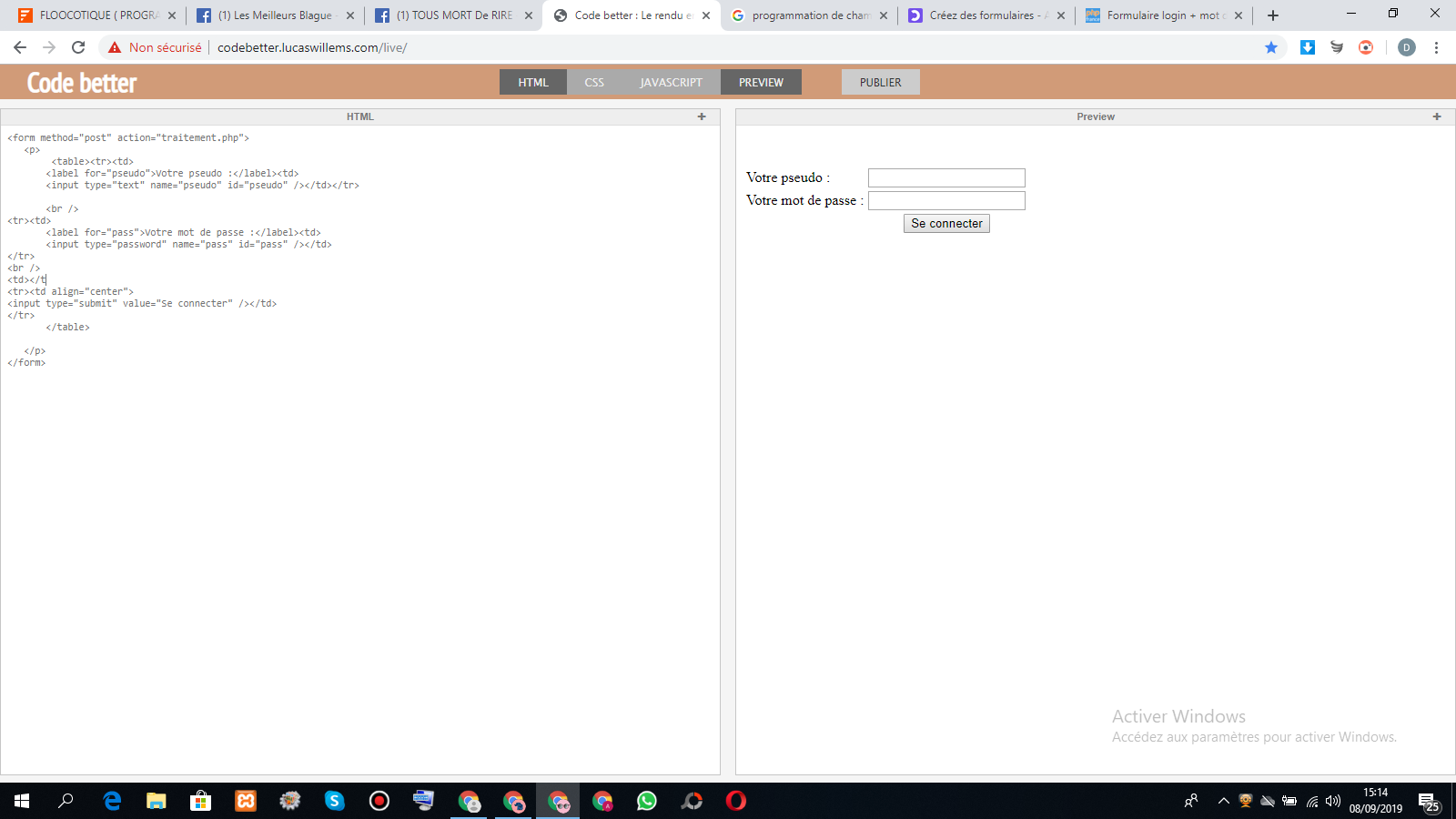The width and height of the screenshot is (1456, 819).
Task: Toggle the PREVIEW panel button
Action: [x=761, y=82]
